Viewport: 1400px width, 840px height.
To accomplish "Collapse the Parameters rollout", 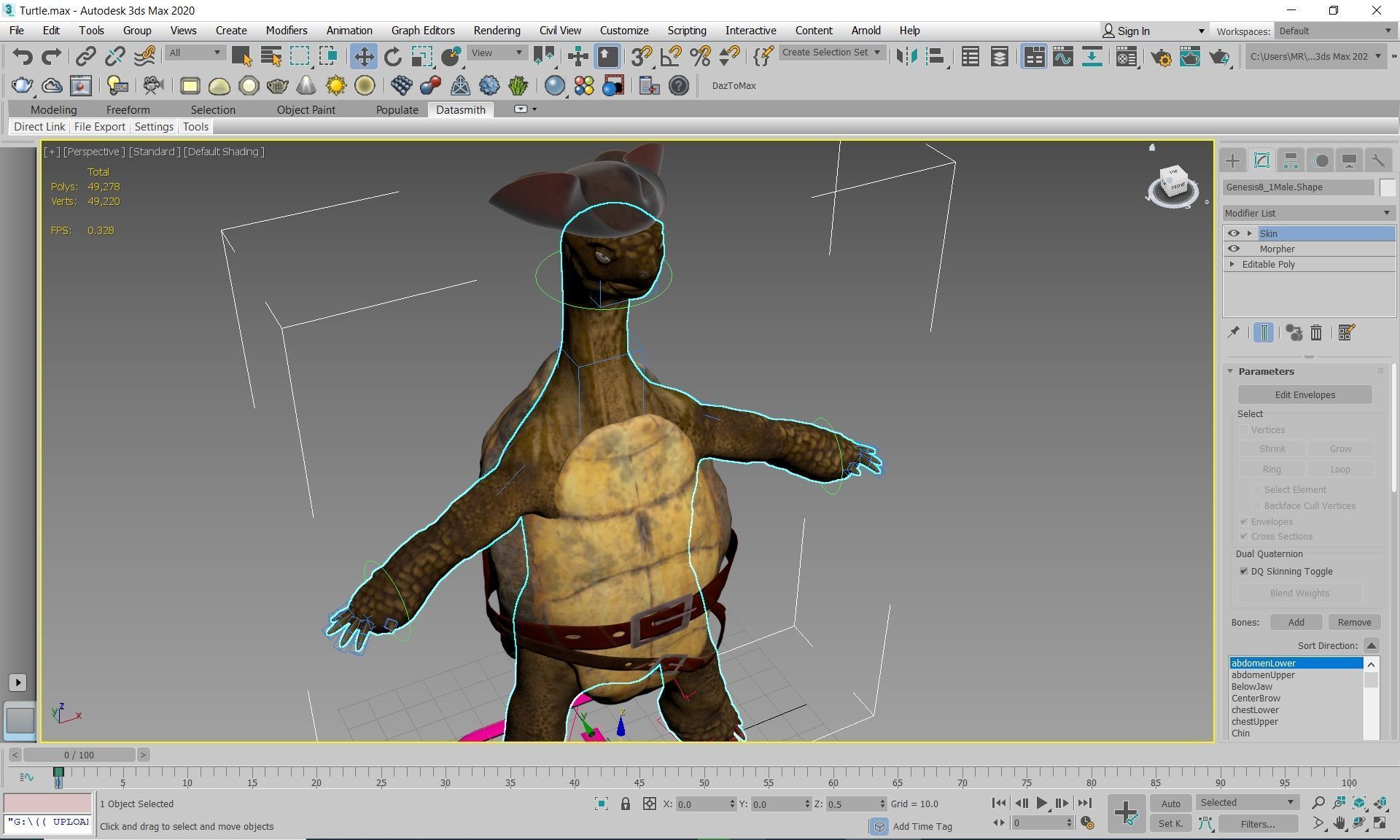I will pos(1230,371).
